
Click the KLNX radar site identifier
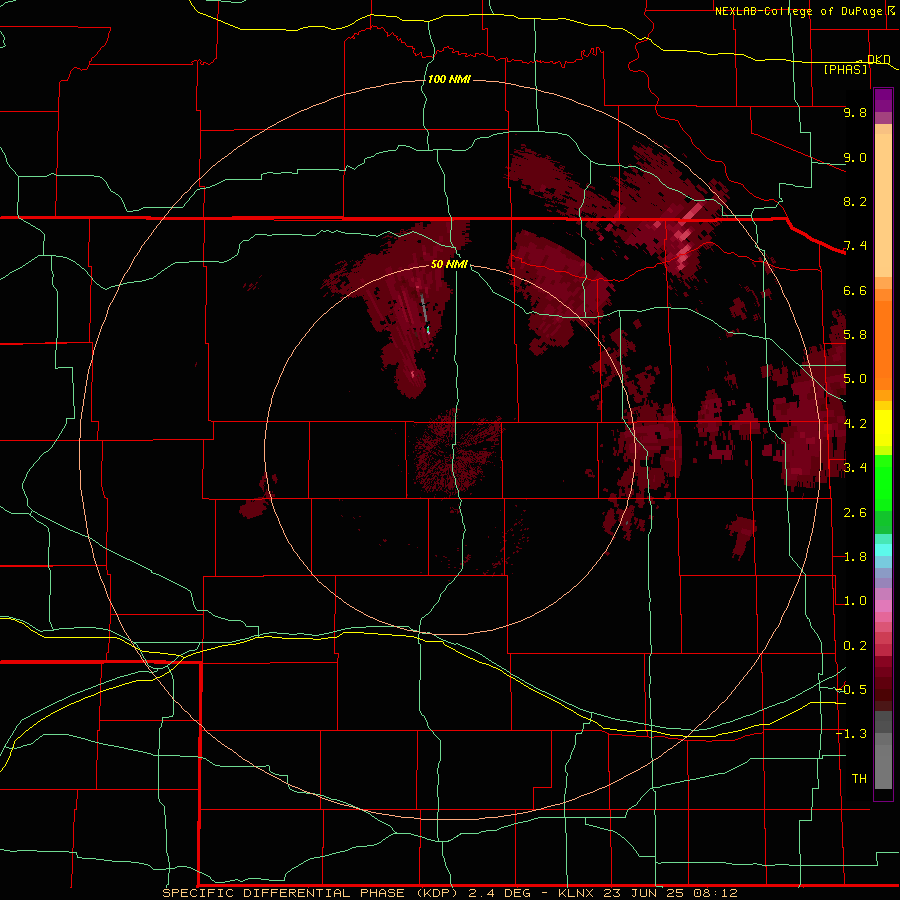tap(577, 893)
